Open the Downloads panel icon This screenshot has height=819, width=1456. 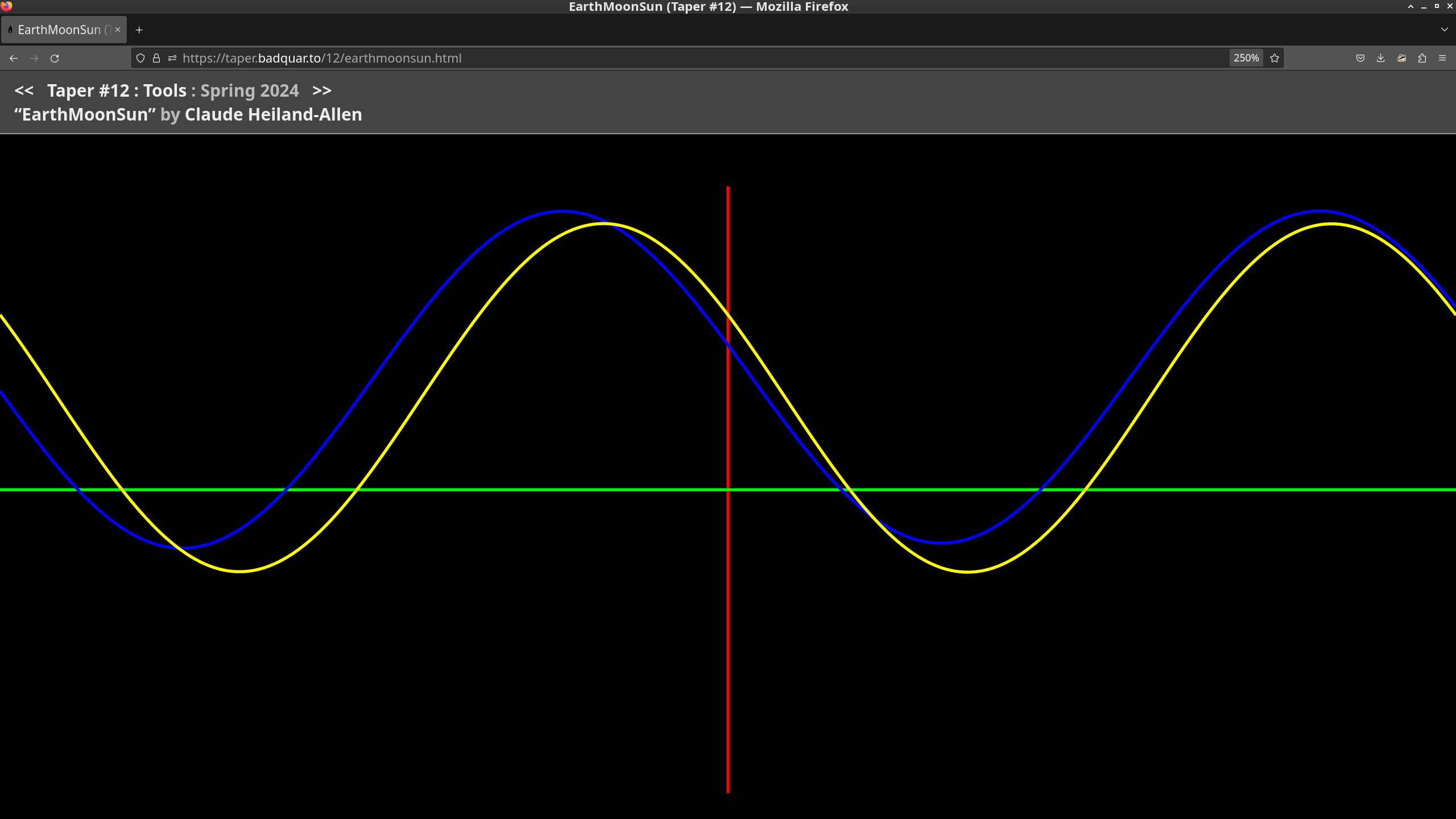click(x=1380, y=58)
